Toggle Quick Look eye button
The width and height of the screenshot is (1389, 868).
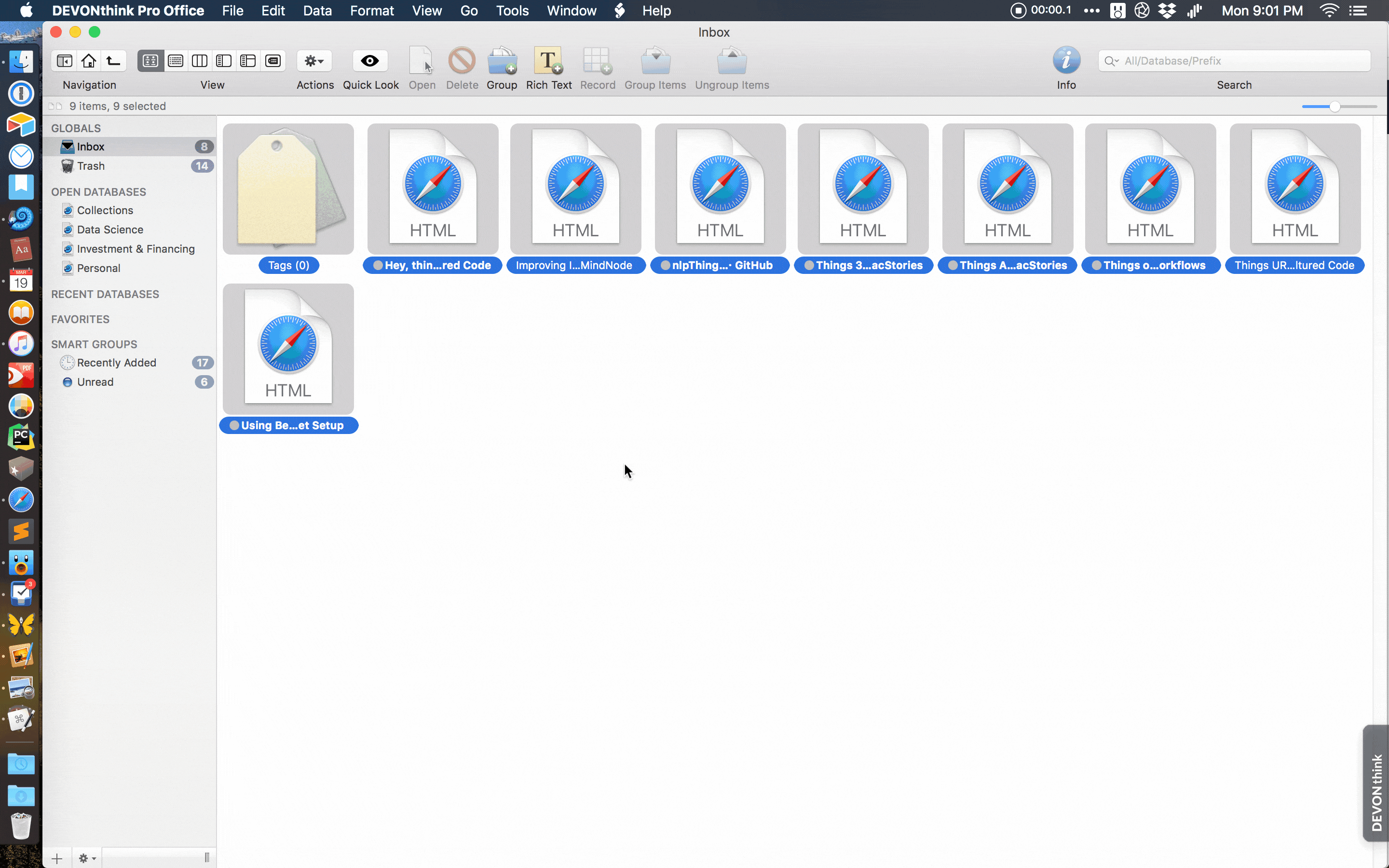369,61
